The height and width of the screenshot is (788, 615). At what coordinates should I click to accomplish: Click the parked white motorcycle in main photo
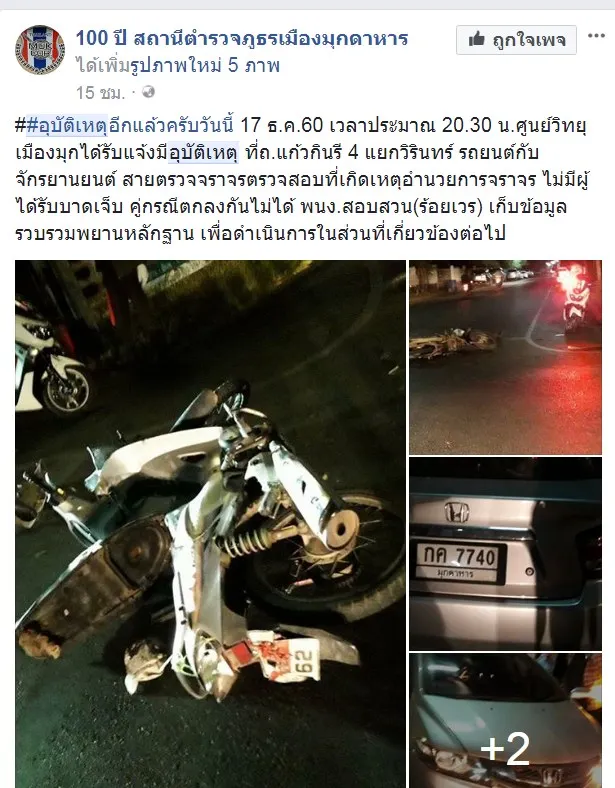tap(50, 362)
